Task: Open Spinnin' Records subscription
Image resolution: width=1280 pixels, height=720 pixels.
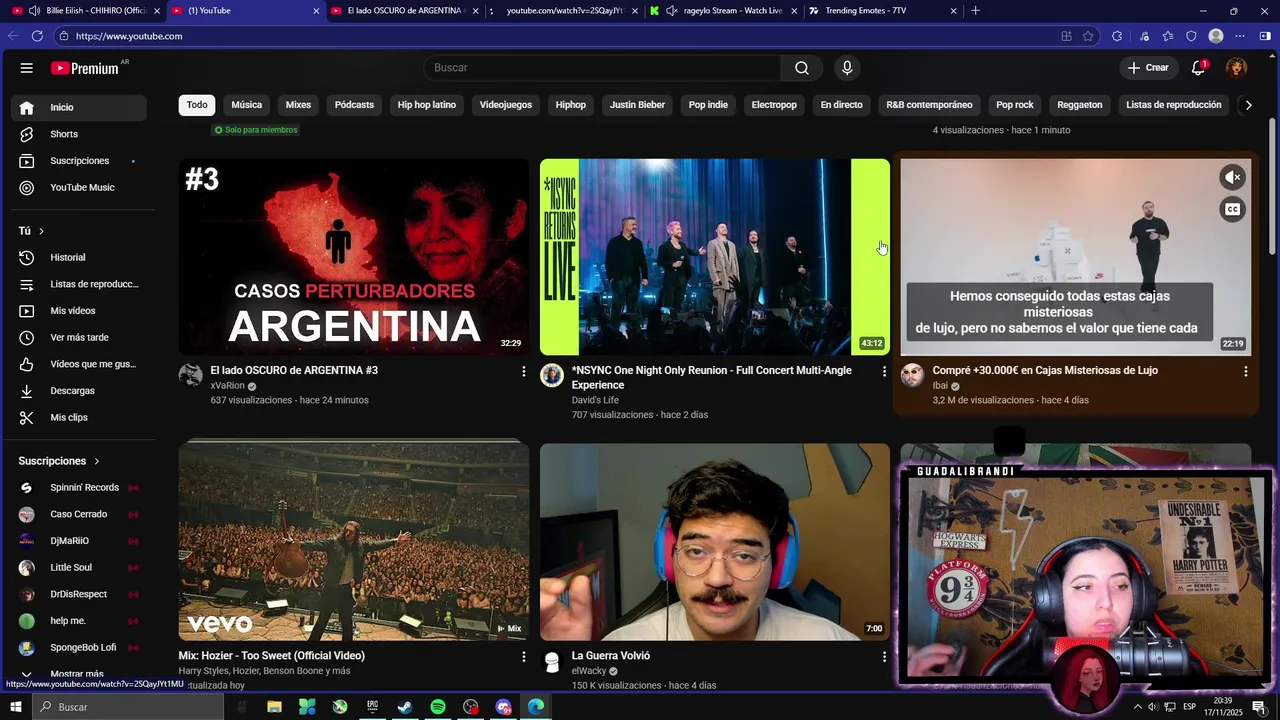Action: [79, 488]
